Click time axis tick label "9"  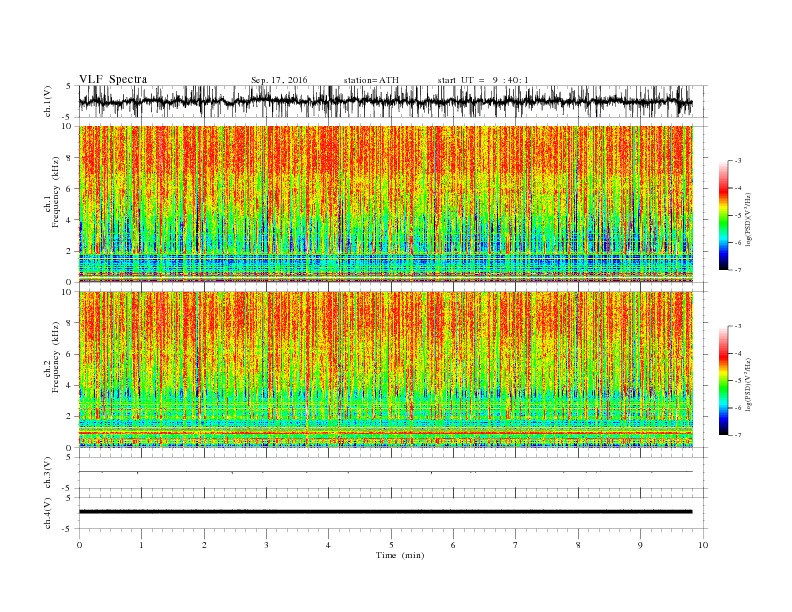[640, 545]
